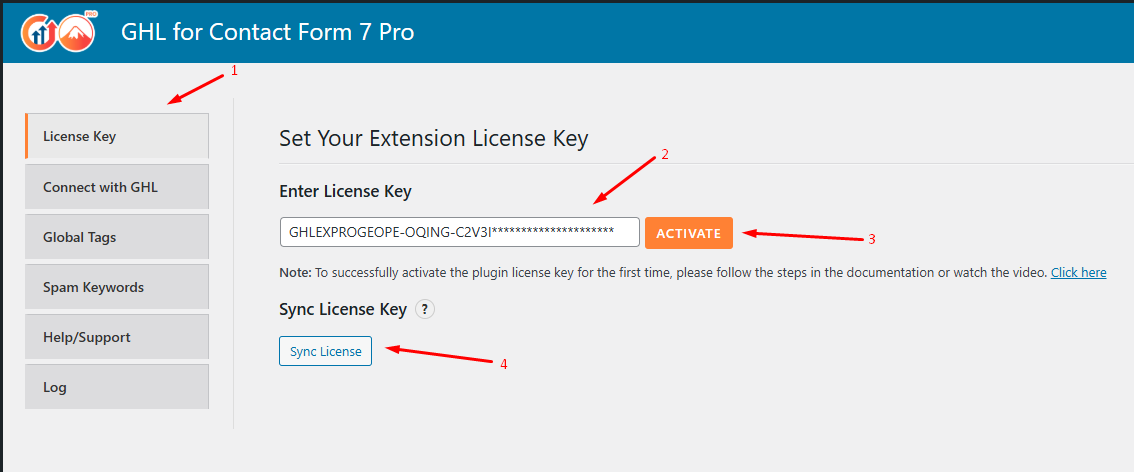This screenshot has width=1134, height=472.
Task: Click the "Enter License Key" label
Action: (345, 191)
